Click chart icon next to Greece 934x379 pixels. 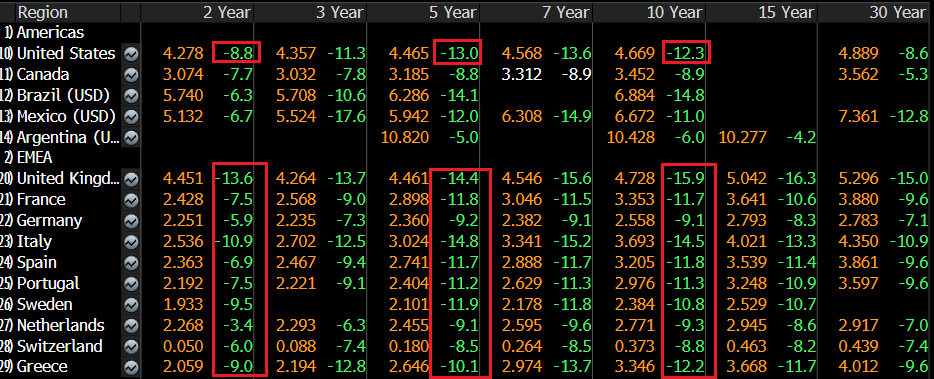click(x=131, y=367)
